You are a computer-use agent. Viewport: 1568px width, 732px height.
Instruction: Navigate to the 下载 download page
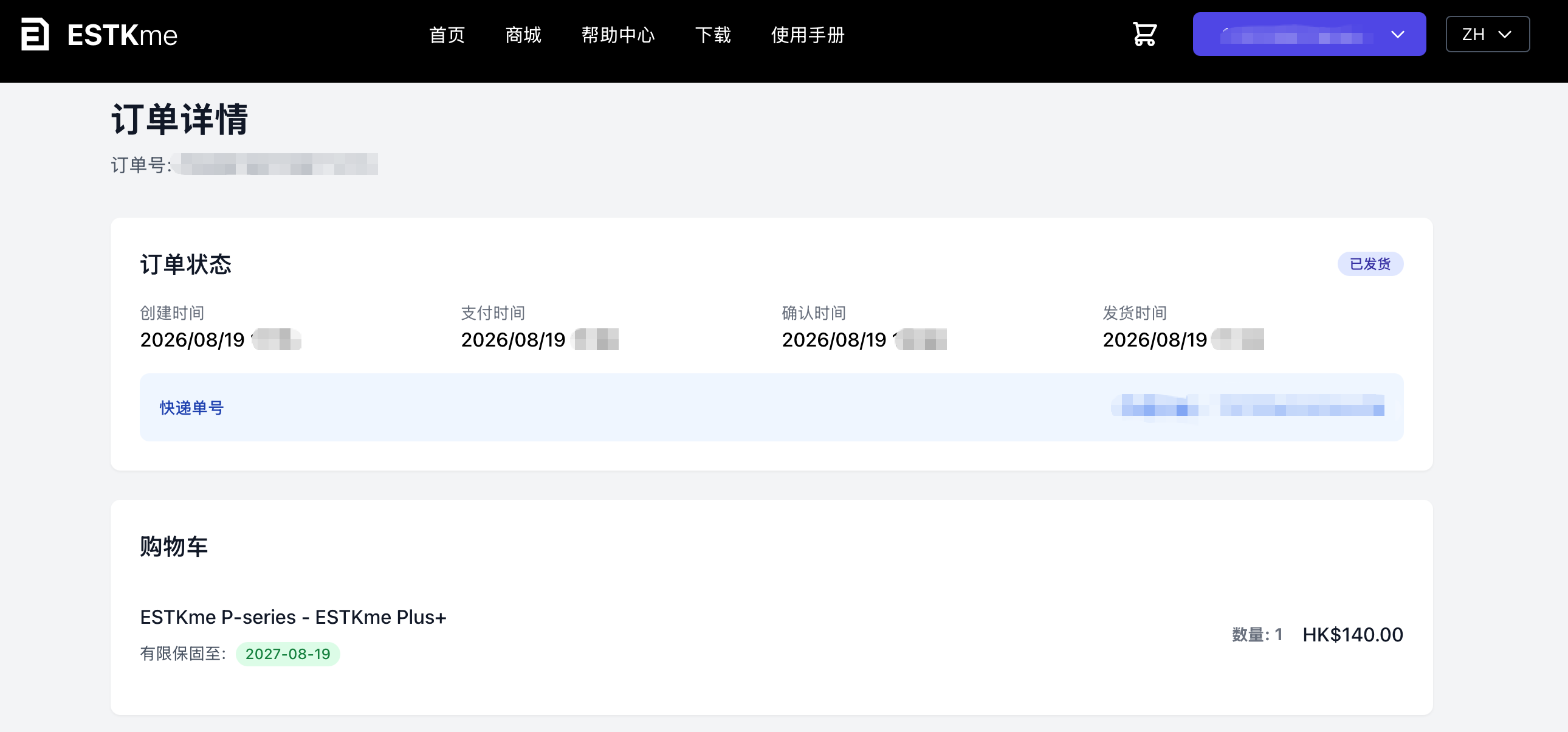click(x=713, y=35)
